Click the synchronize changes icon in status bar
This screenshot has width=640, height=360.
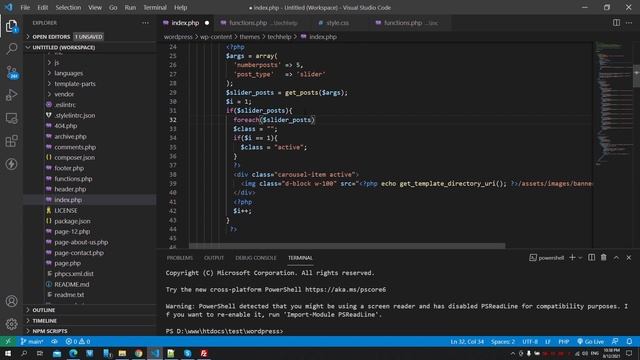[x=54, y=341]
